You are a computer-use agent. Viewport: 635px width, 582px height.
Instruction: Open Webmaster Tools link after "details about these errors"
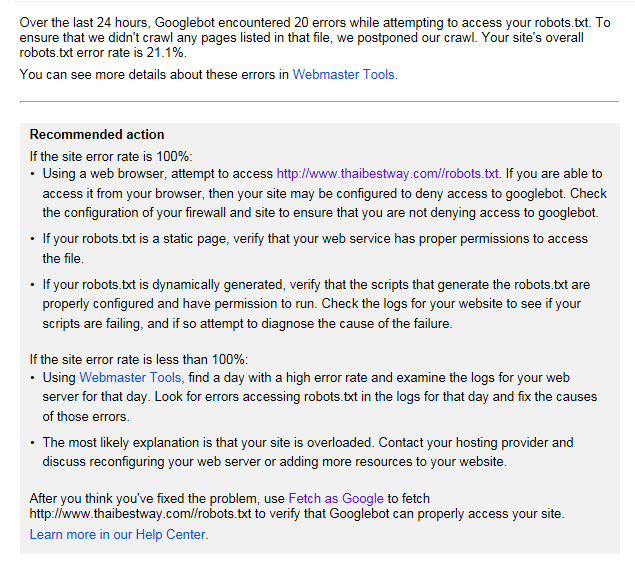point(344,74)
